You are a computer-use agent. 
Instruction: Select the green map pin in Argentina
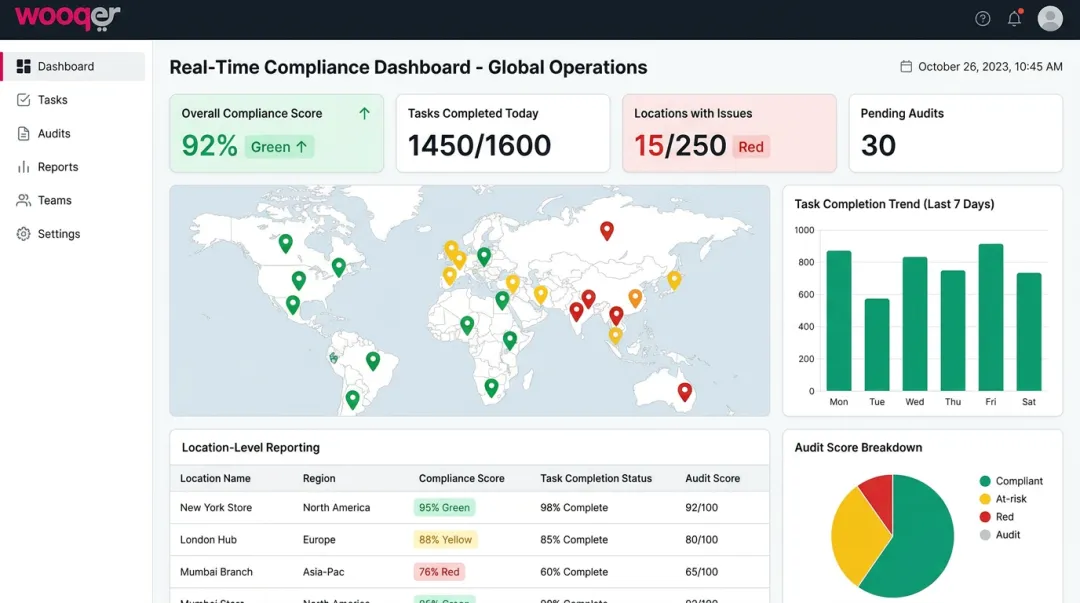pyautogui.click(x=352, y=399)
